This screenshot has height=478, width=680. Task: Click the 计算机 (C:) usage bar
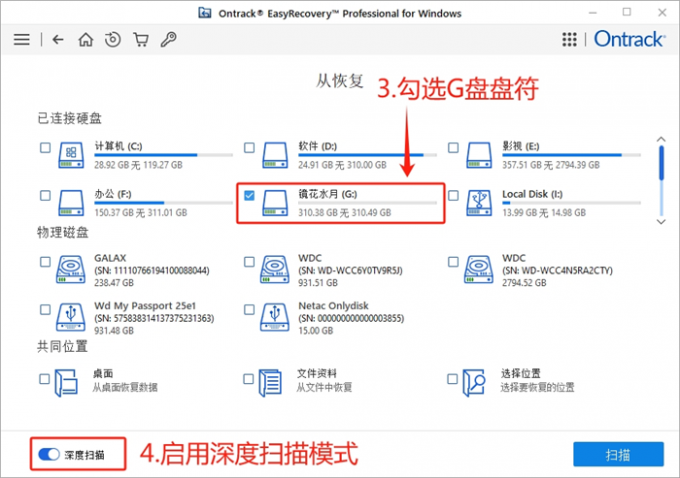click(x=163, y=155)
